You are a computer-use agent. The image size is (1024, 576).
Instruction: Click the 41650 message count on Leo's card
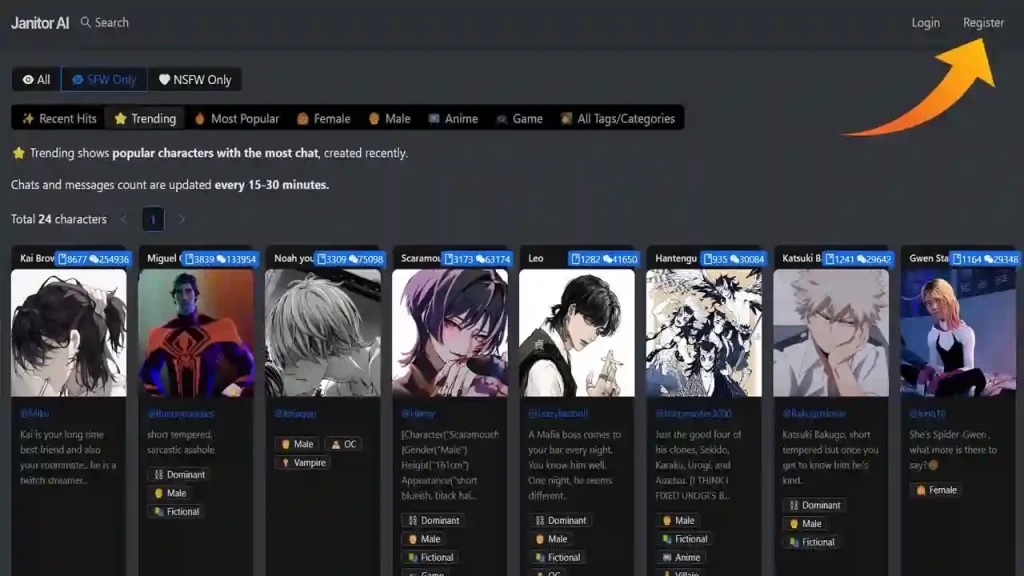(x=620, y=259)
